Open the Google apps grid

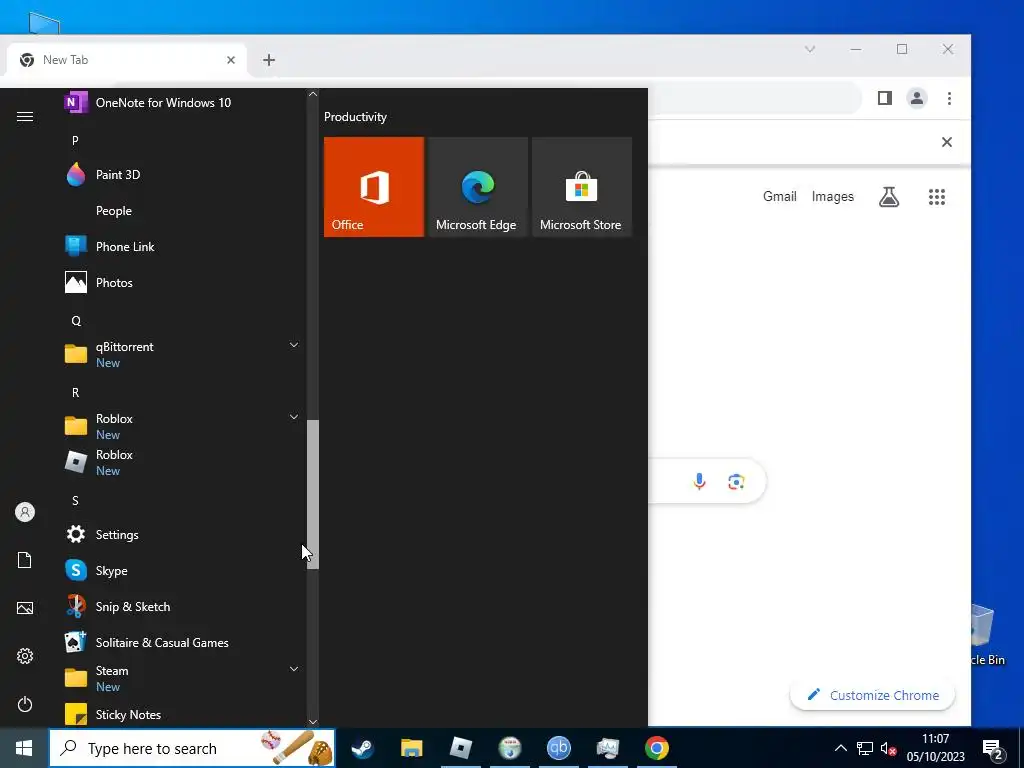click(937, 197)
